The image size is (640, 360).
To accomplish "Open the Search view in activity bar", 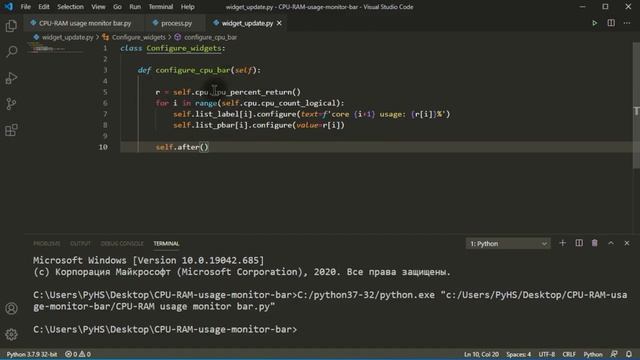I will coord(11,52).
